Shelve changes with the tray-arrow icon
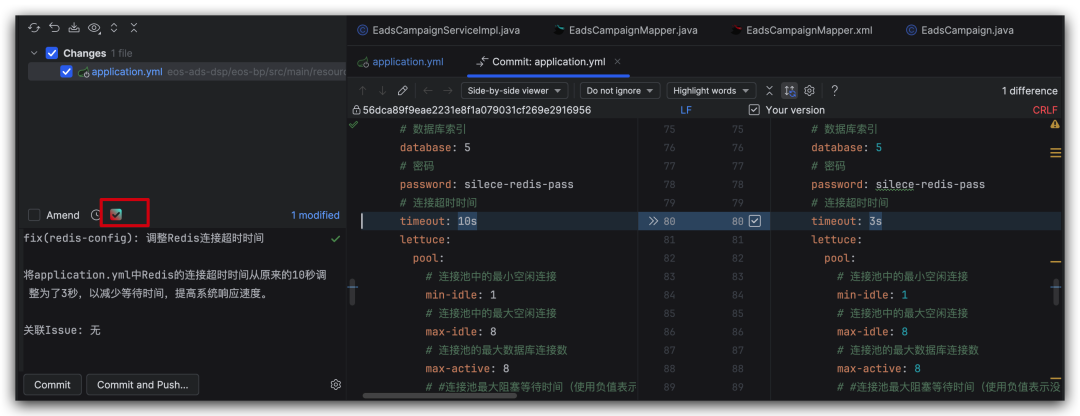 [74, 28]
